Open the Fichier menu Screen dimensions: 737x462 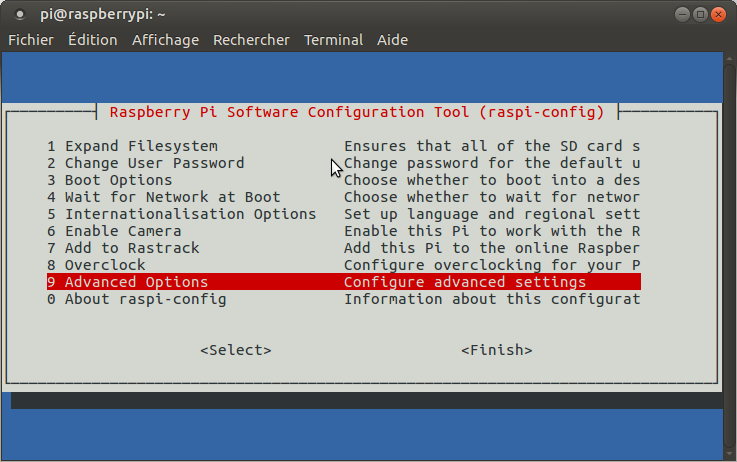(31, 40)
